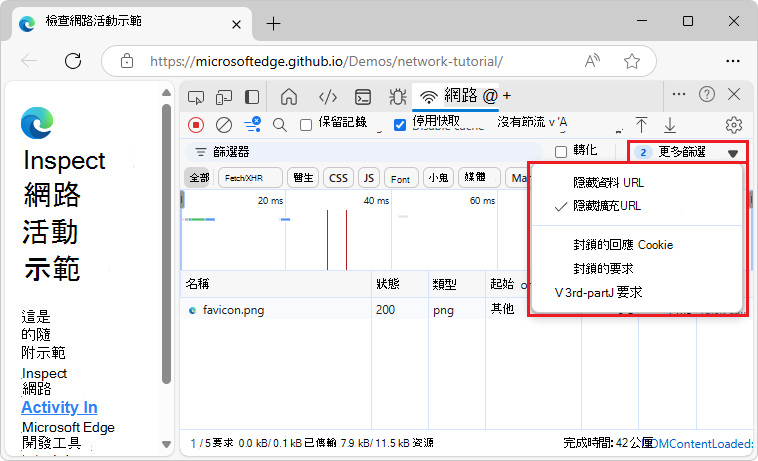The height and width of the screenshot is (461, 758).
Task: Close the 檢查網路活動示範 tab
Action: (x=236, y=24)
